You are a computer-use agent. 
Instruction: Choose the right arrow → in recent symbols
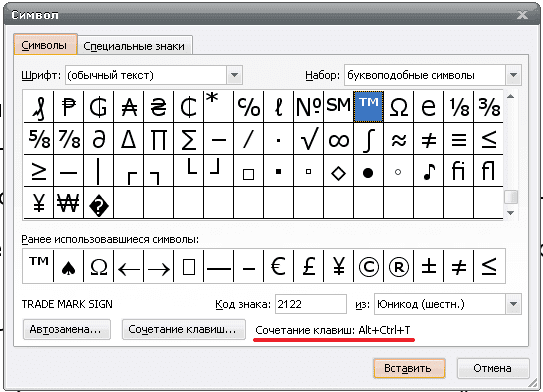pyautogui.click(x=158, y=266)
